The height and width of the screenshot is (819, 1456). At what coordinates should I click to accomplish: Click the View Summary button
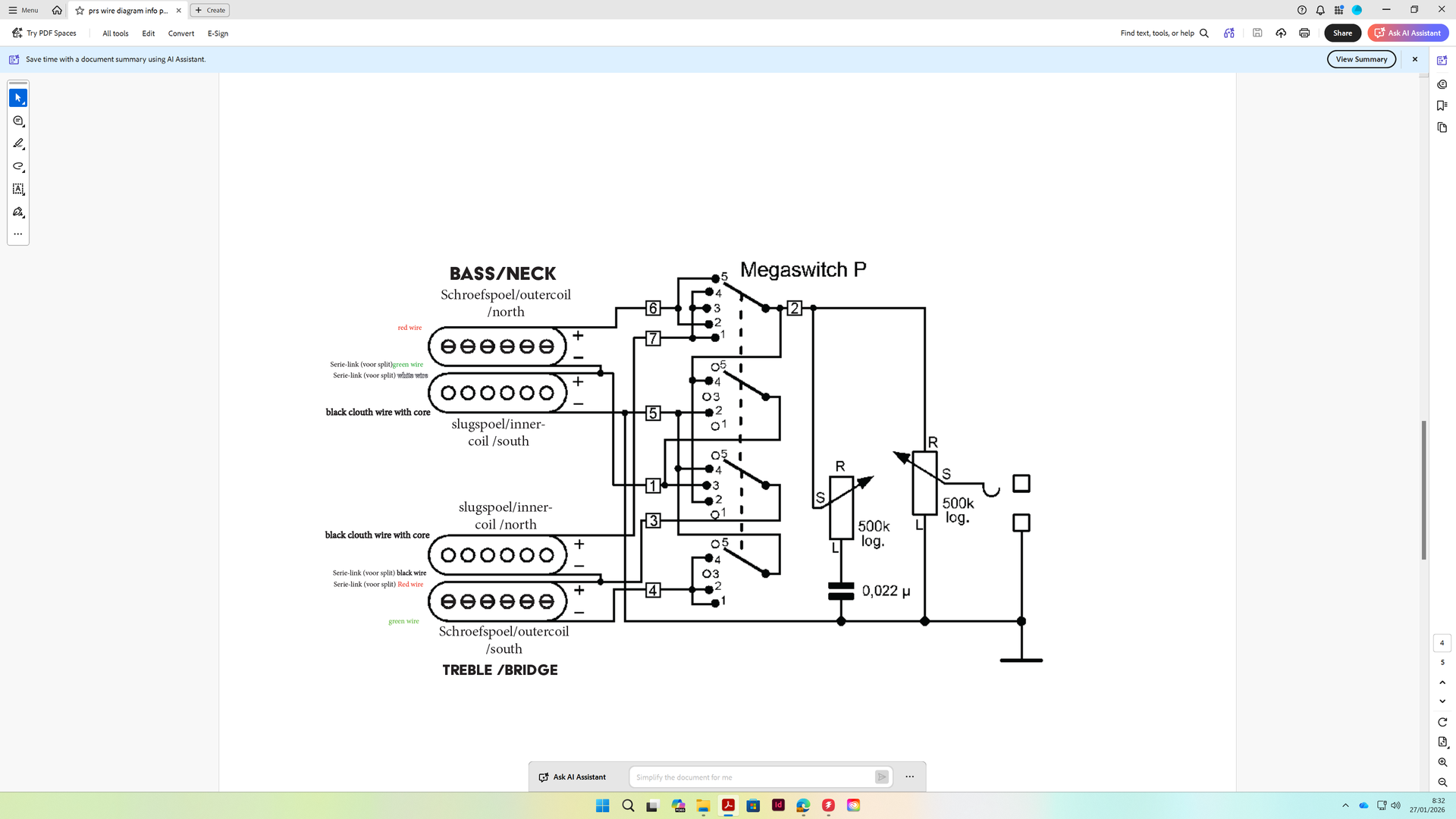point(1360,59)
